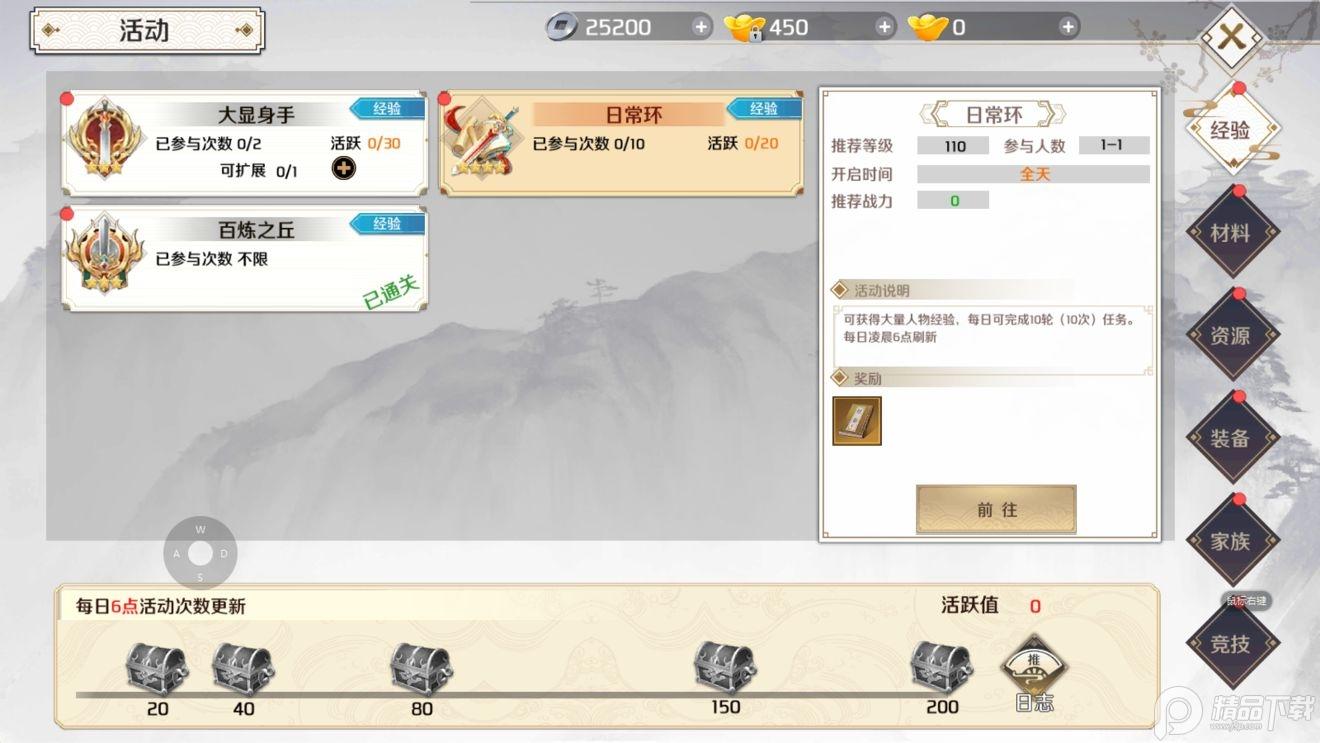Add silver coins with plus button
The image size is (1320, 743).
click(x=701, y=27)
